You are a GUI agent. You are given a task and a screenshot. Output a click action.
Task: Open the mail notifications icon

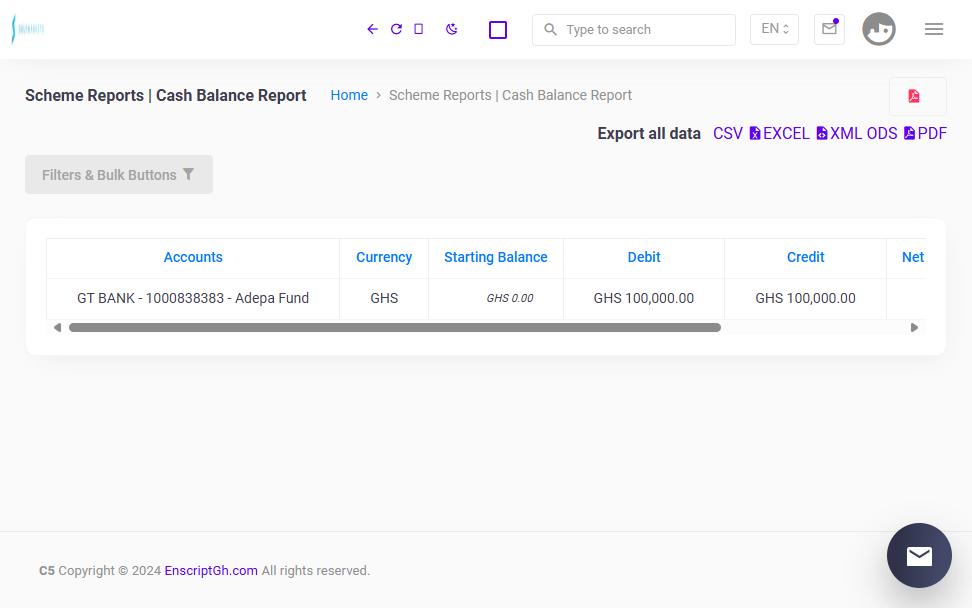tap(829, 29)
